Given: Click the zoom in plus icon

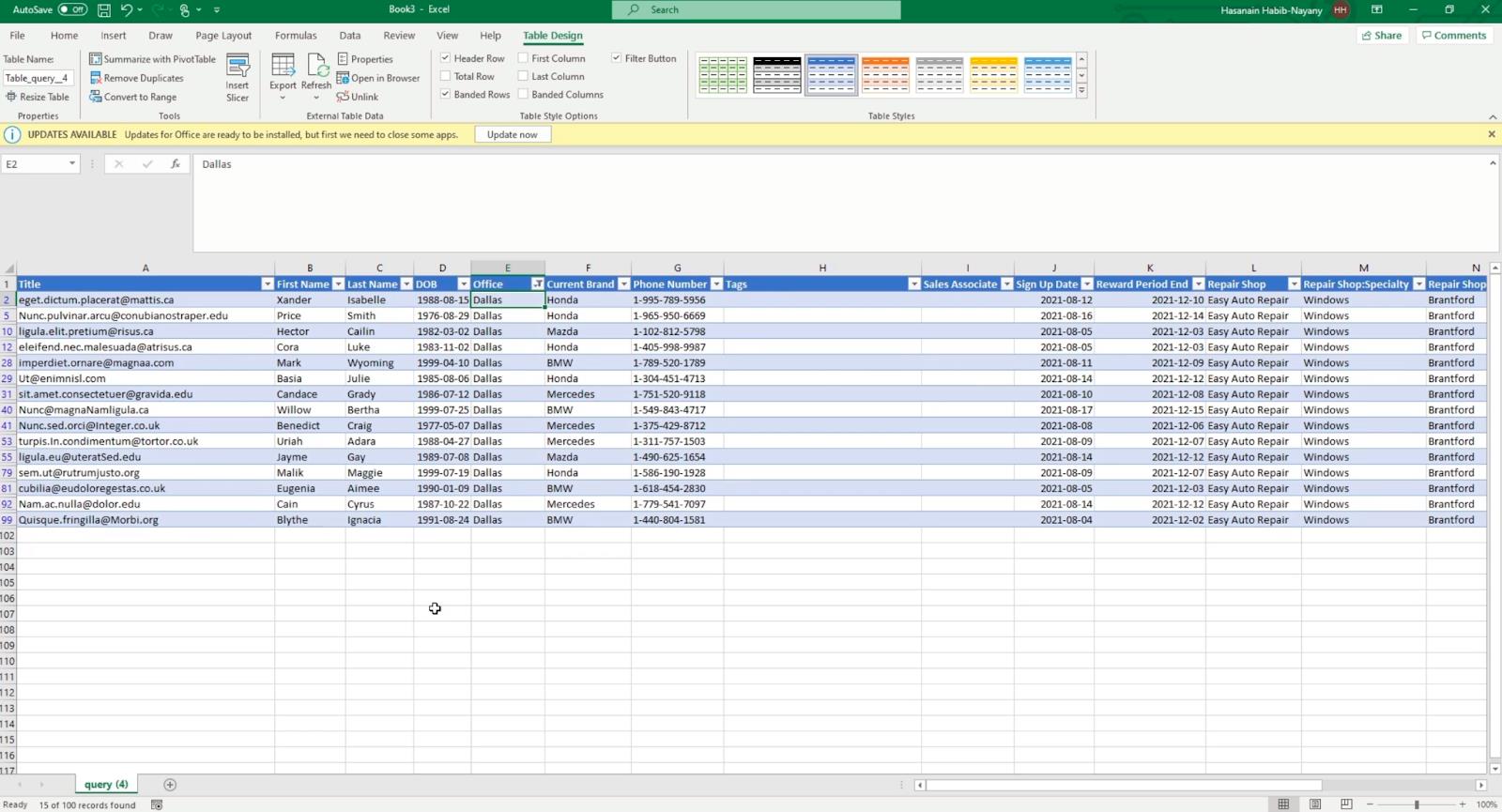Looking at the screenshot, I should 1463,804.
